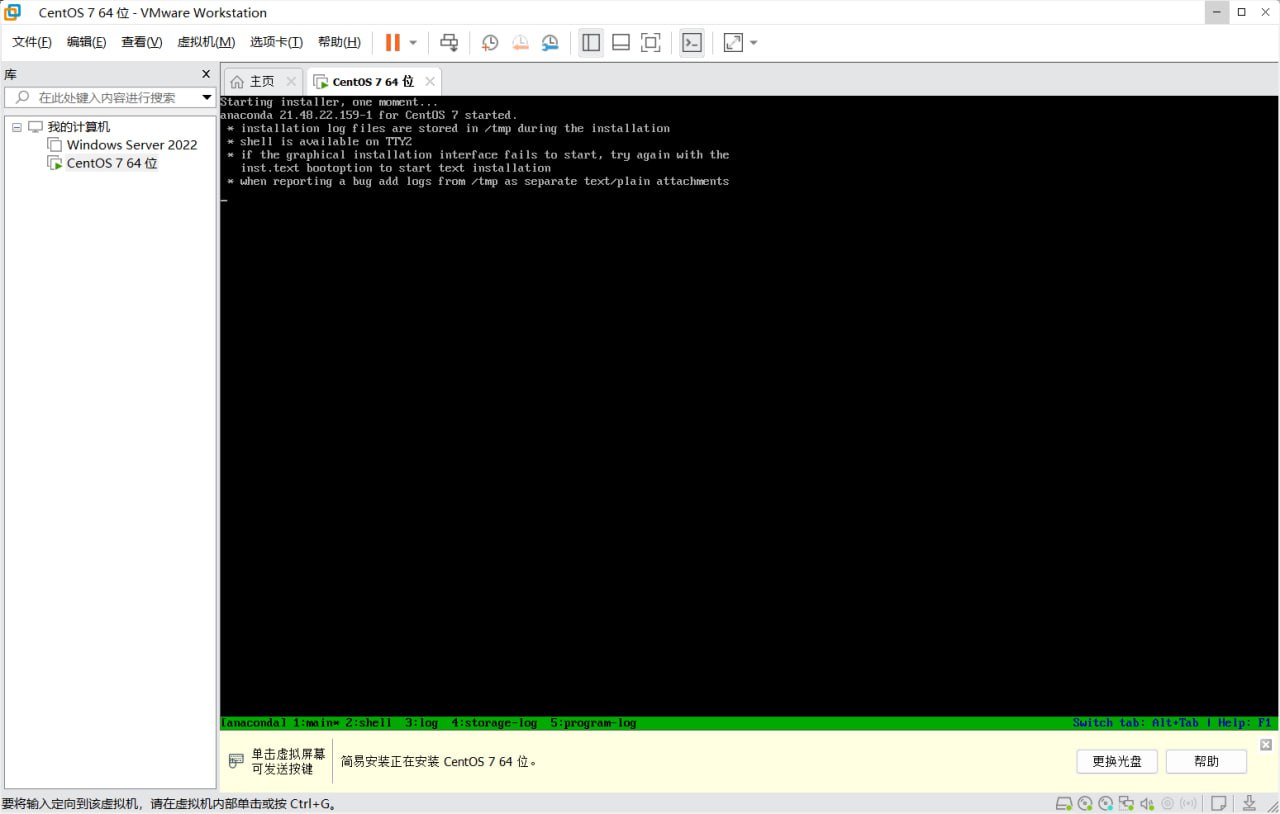Toggle the console view button
The width and height of the screenshot is (1280, 814).
coord(691,42)
